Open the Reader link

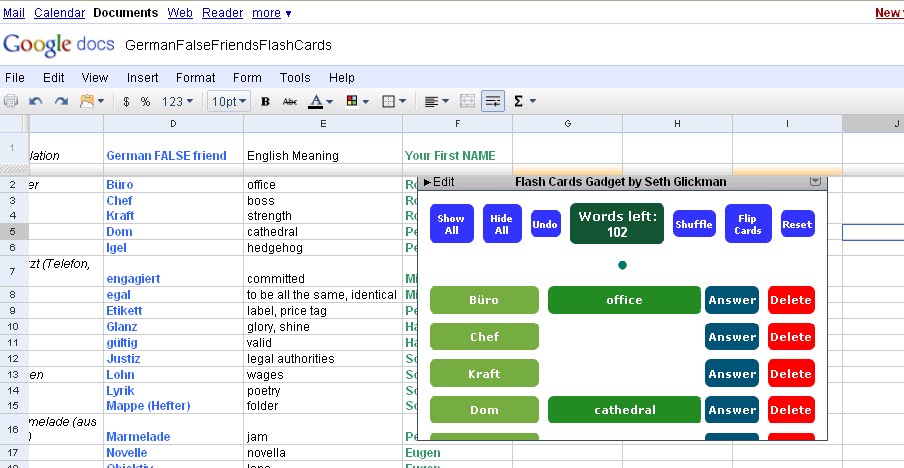click(223, 13)
